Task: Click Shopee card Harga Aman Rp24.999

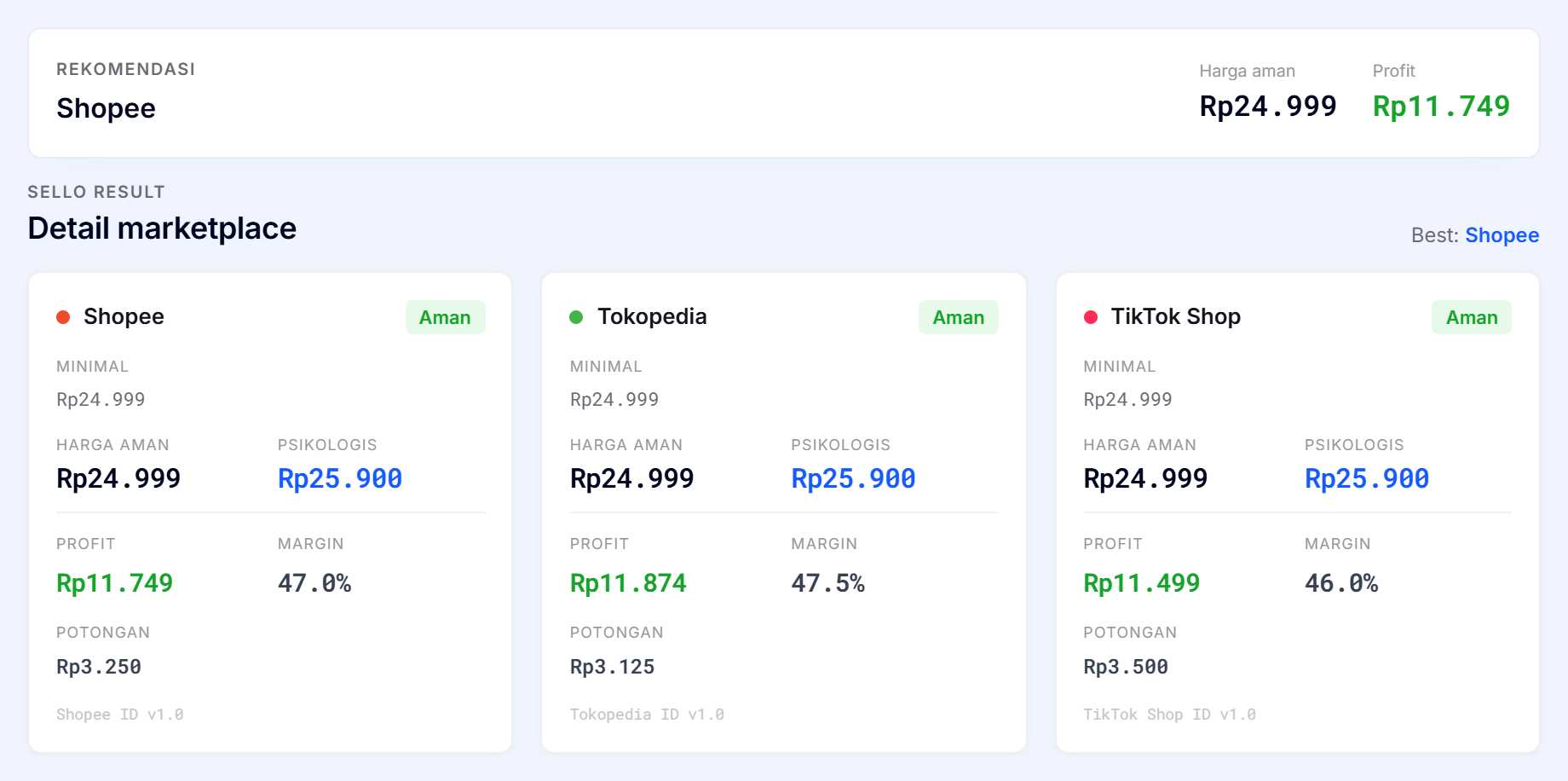Action: click(118, 479)
